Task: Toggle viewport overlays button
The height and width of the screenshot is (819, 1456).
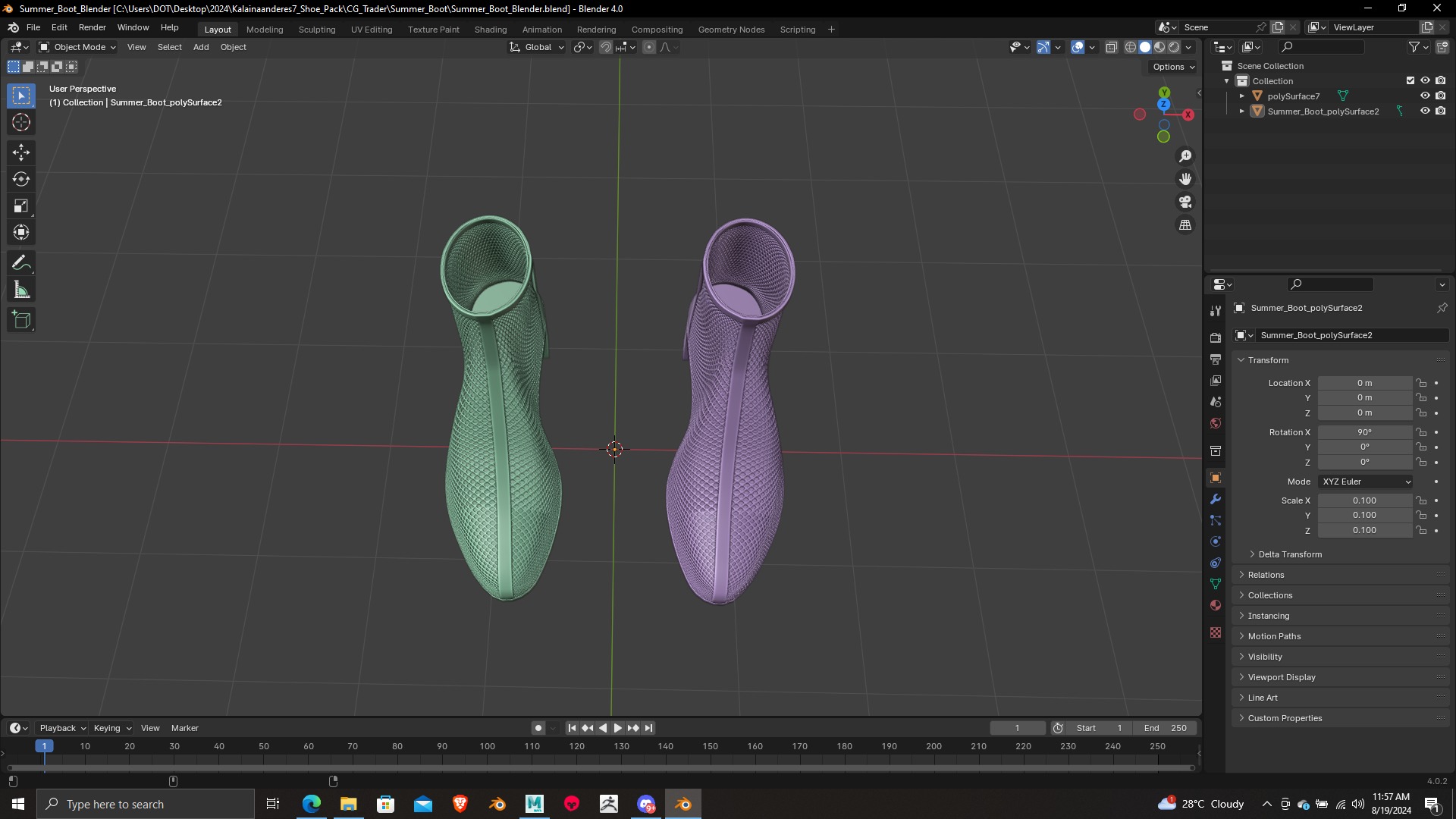Action: [x=1078, y=47]
